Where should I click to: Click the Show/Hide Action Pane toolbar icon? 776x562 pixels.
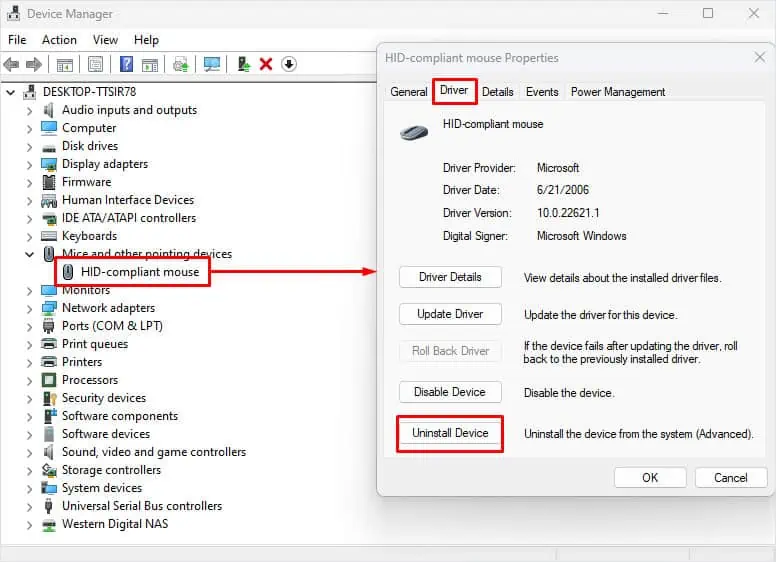coord(149,64)
